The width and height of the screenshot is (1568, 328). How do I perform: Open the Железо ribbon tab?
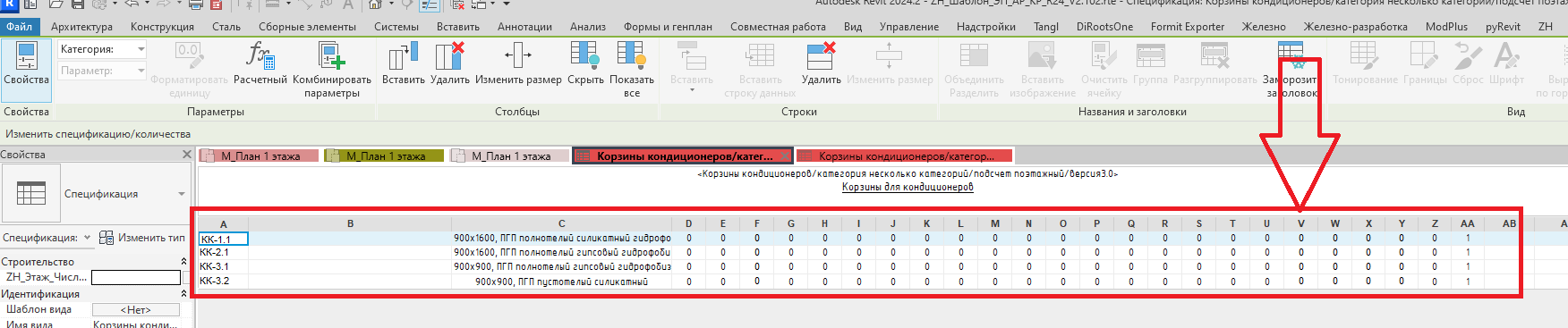pos(1264,27)
